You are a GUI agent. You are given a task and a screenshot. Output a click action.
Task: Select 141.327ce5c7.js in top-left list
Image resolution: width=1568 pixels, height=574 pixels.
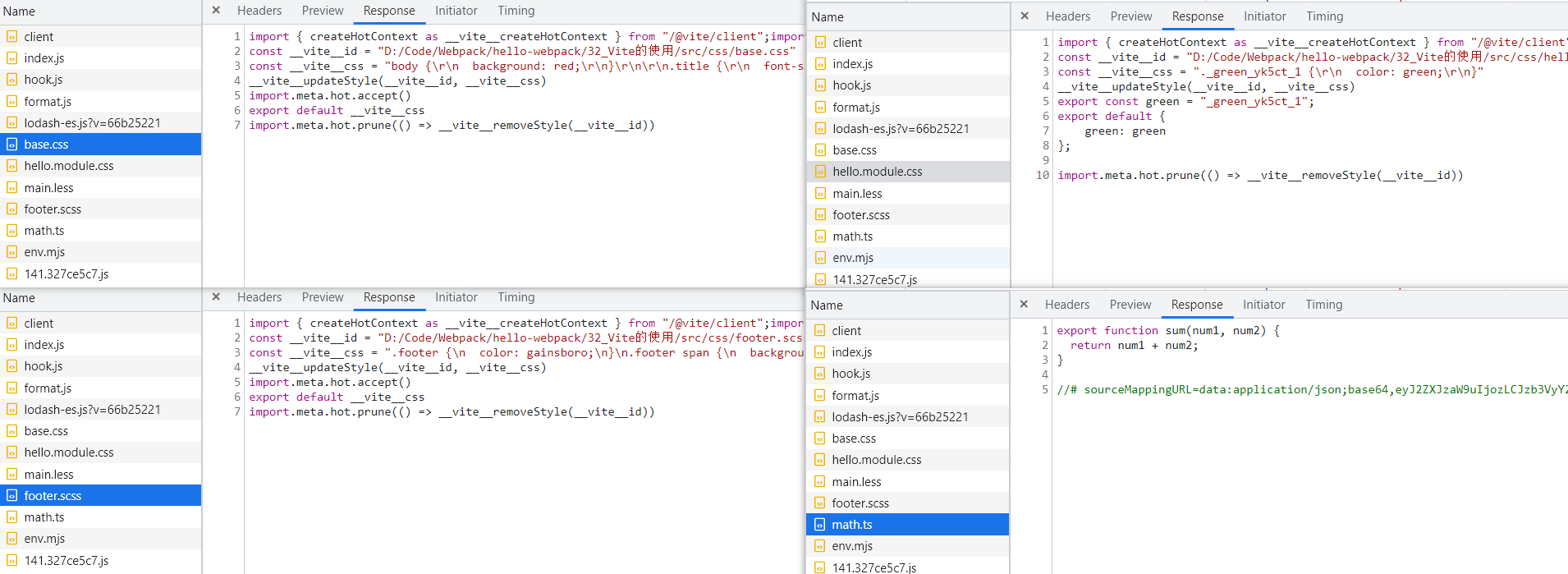tap(100, 274)
